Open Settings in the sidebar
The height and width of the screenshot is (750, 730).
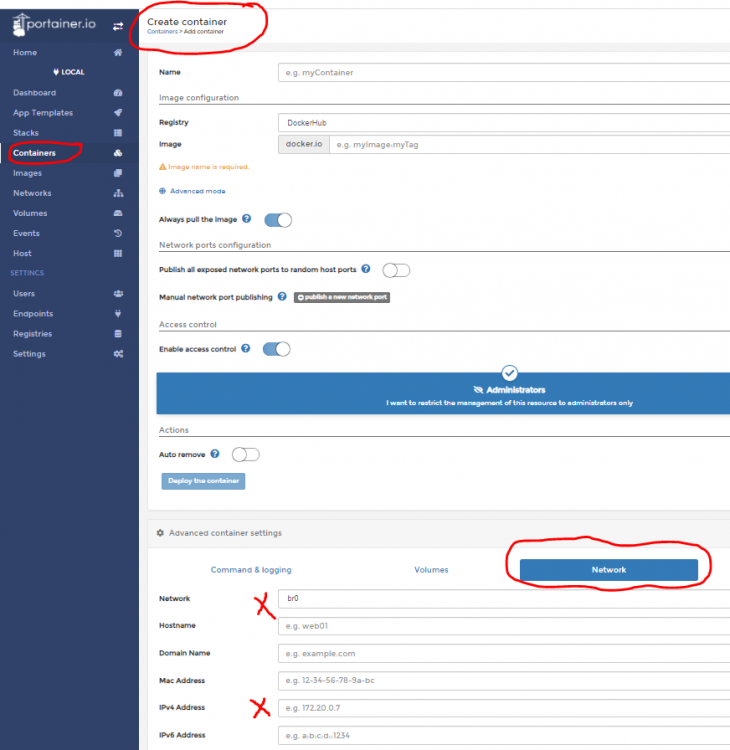29,354
